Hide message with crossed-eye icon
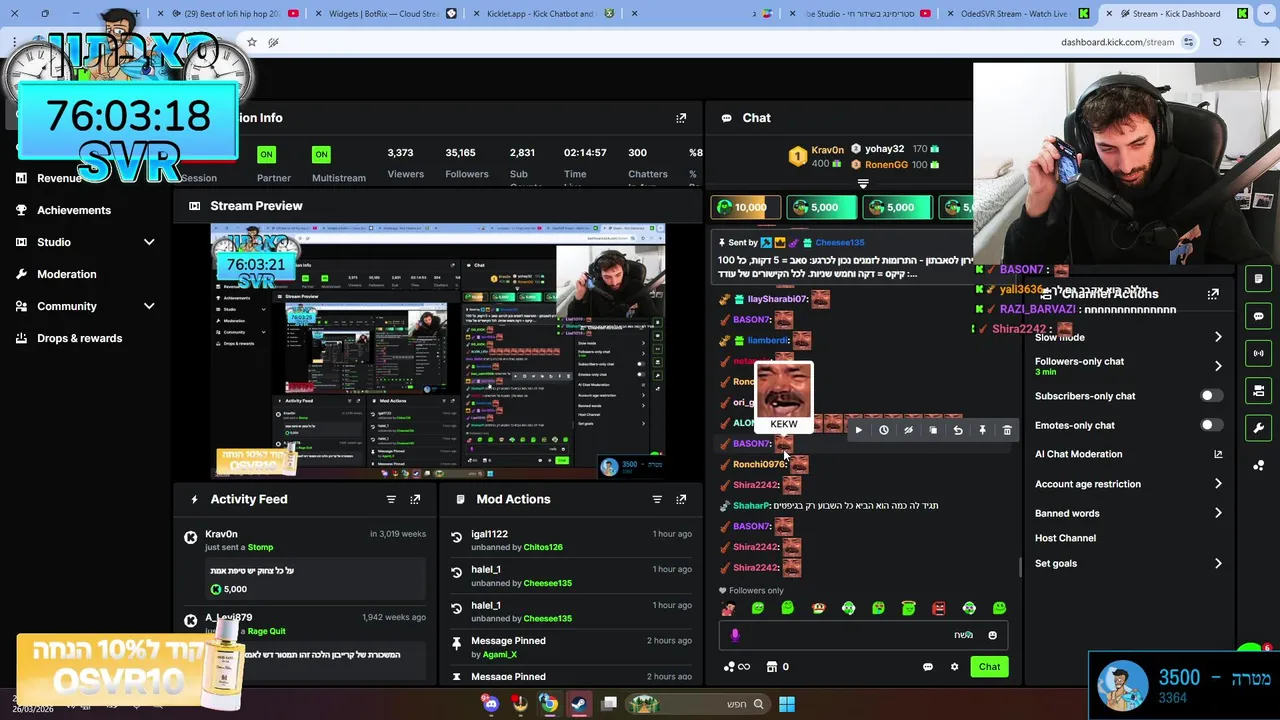Viewport: 1280px width, 720px height. 908,430
